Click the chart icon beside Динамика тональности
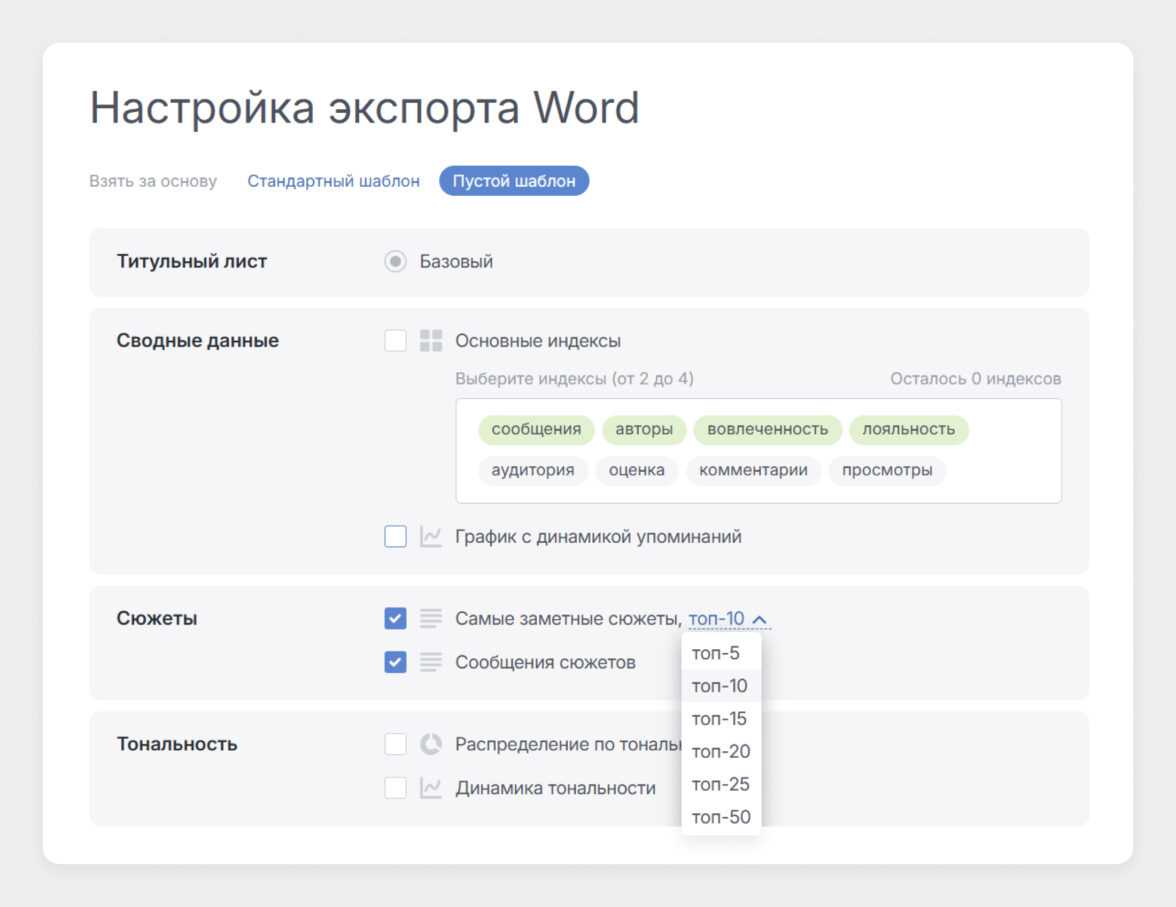The width and height of the screenshot is (1176, 907). (x=431, y=788)
